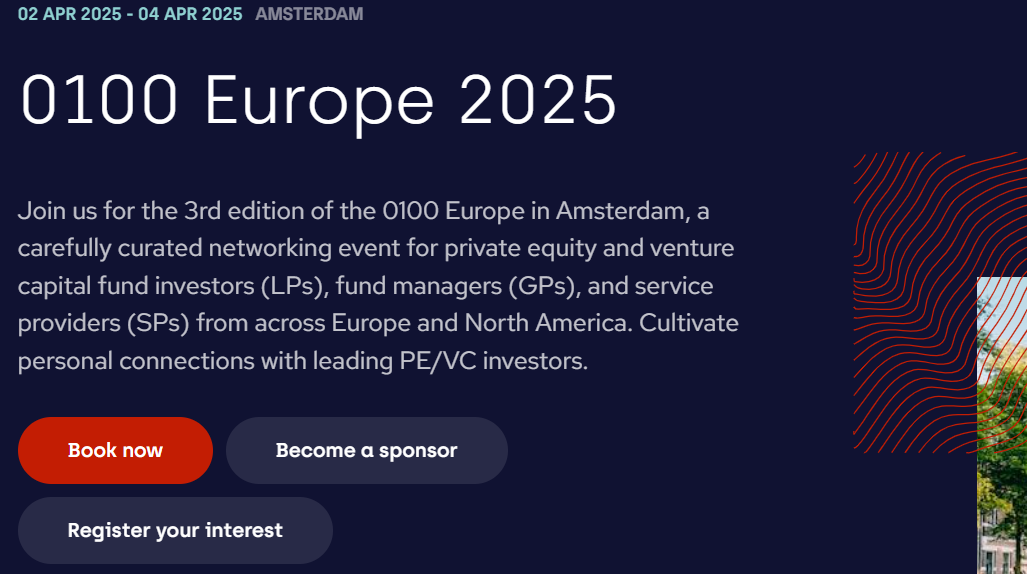Click the word Europe in the heading
Viewport: 1027px width, 574px height.
[x=319, y=104]
